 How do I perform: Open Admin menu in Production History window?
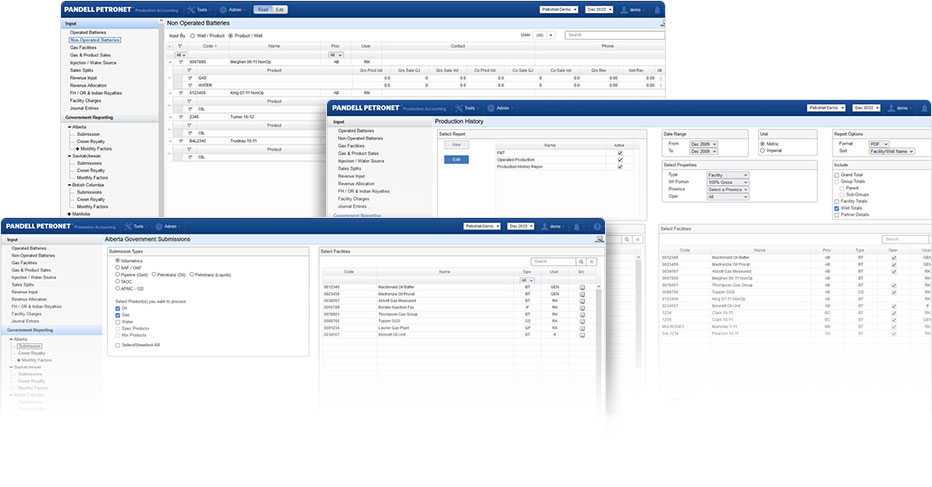pyautogui.click(x=500, y=108)
